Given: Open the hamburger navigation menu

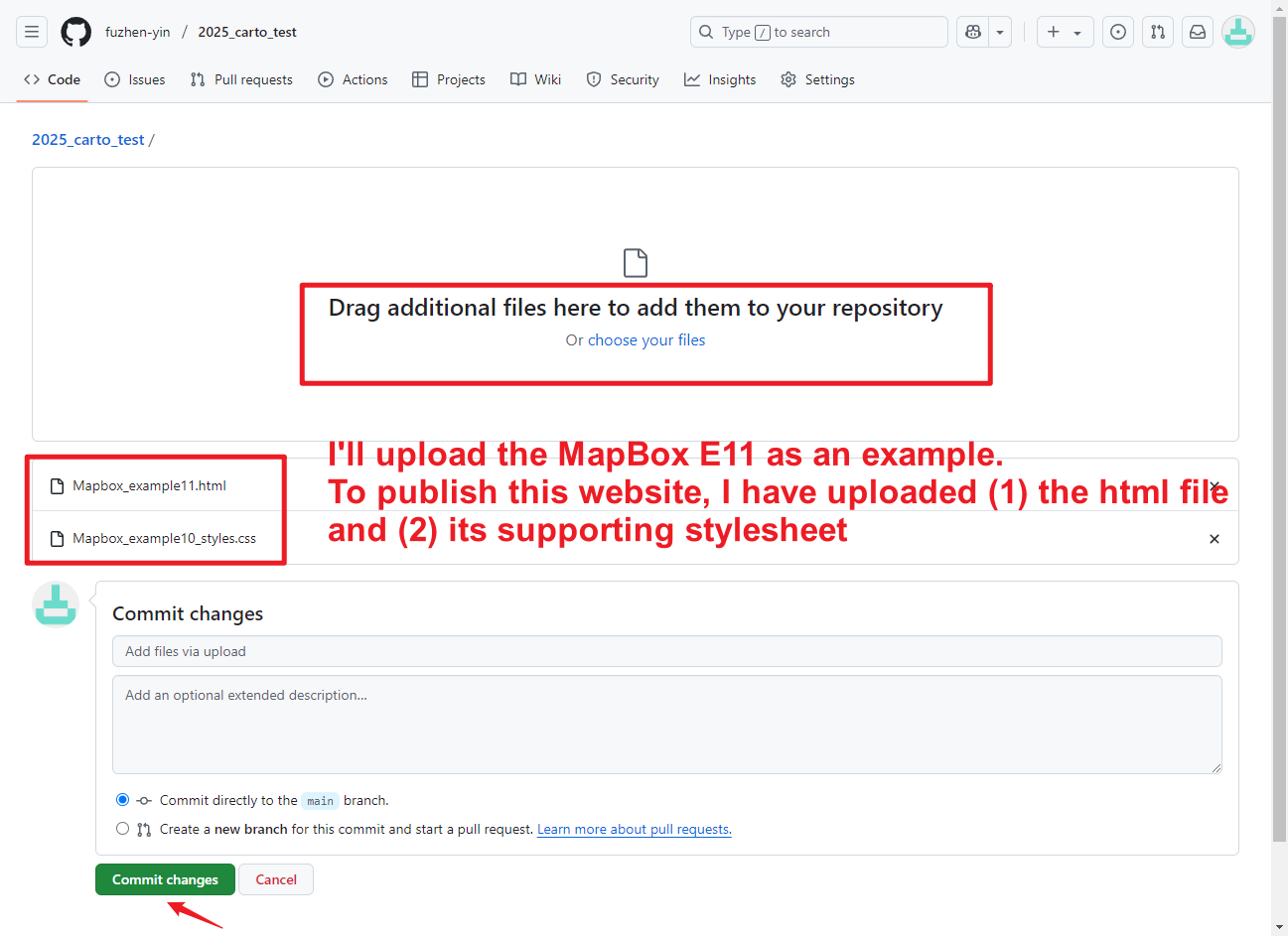Looking at the screenshot, I should (32, 32).
